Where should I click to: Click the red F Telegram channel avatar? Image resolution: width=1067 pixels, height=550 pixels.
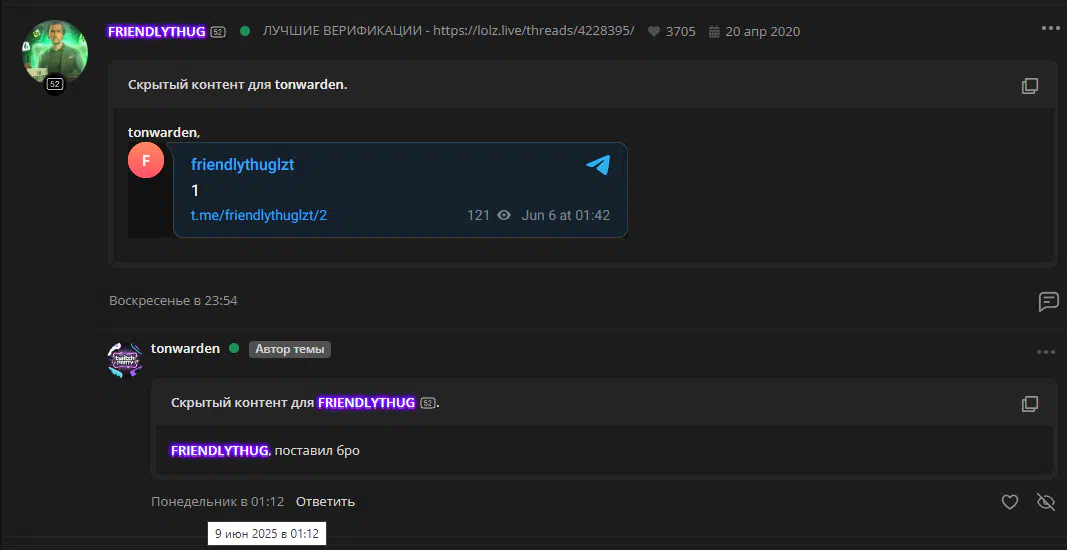[x=146, y=160]
